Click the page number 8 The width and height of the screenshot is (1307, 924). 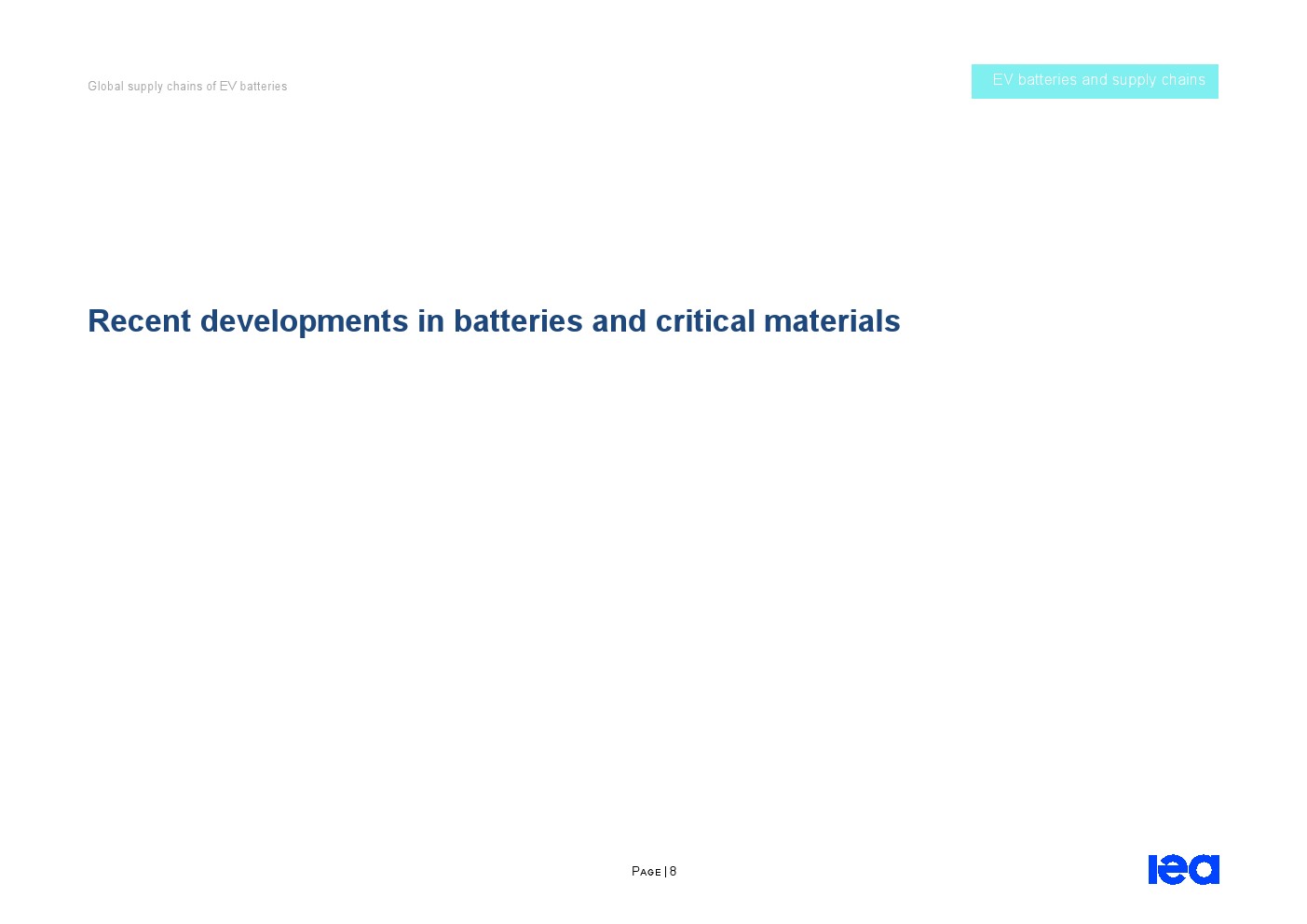[674, 872]
